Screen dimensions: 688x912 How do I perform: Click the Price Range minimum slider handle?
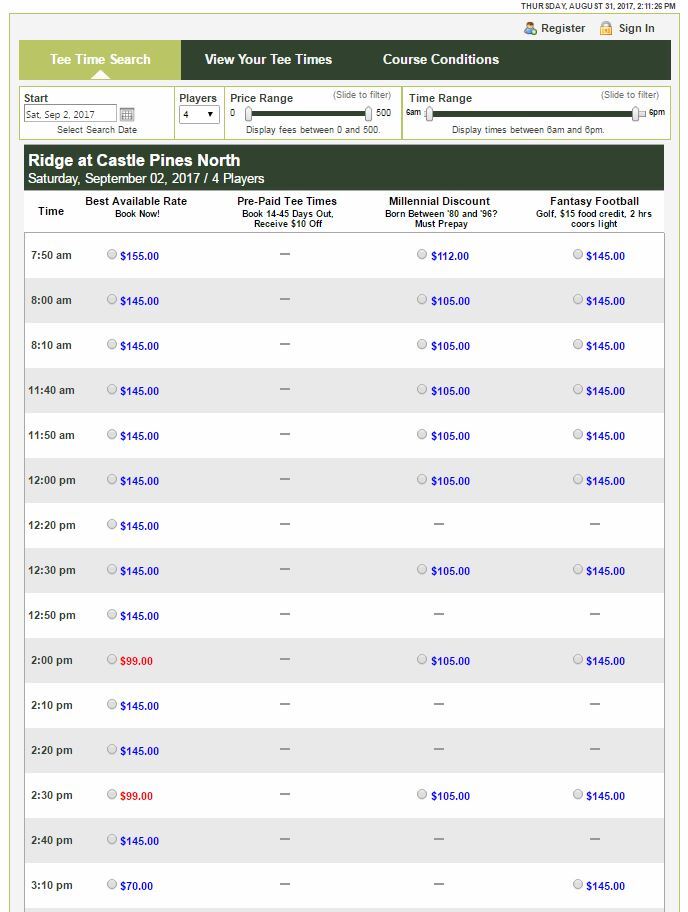248,113
